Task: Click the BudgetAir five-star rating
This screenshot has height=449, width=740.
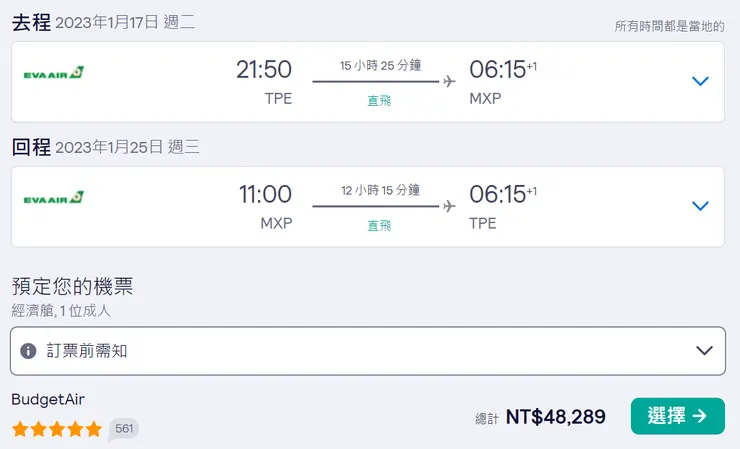Action: [57, 429]
